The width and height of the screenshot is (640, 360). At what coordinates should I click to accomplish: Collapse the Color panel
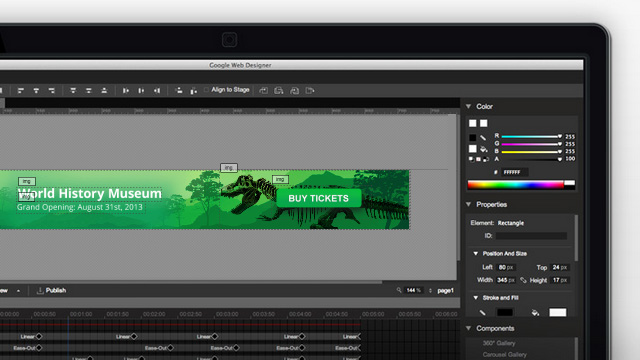(x=469, y=107)
